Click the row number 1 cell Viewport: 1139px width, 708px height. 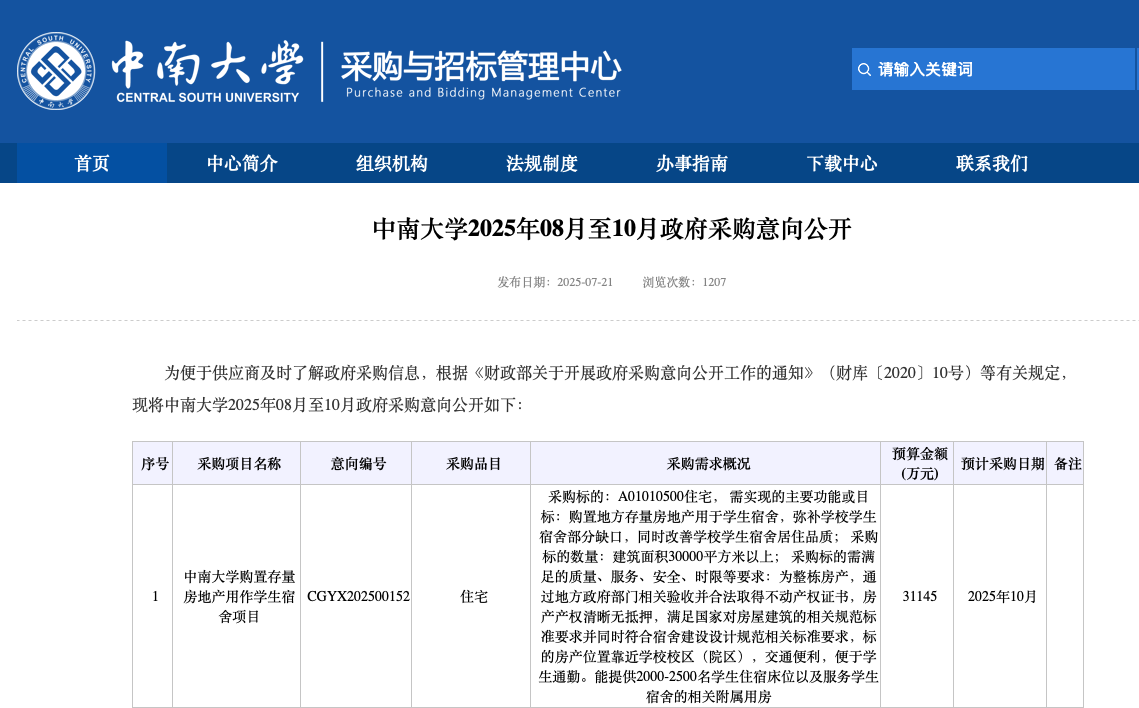(x=155, y=596)
